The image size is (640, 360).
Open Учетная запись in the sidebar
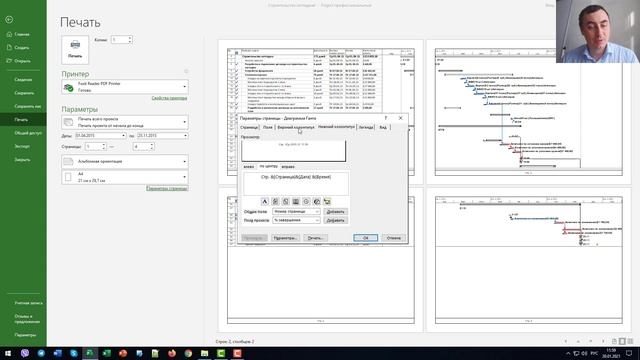pos(28,303)
